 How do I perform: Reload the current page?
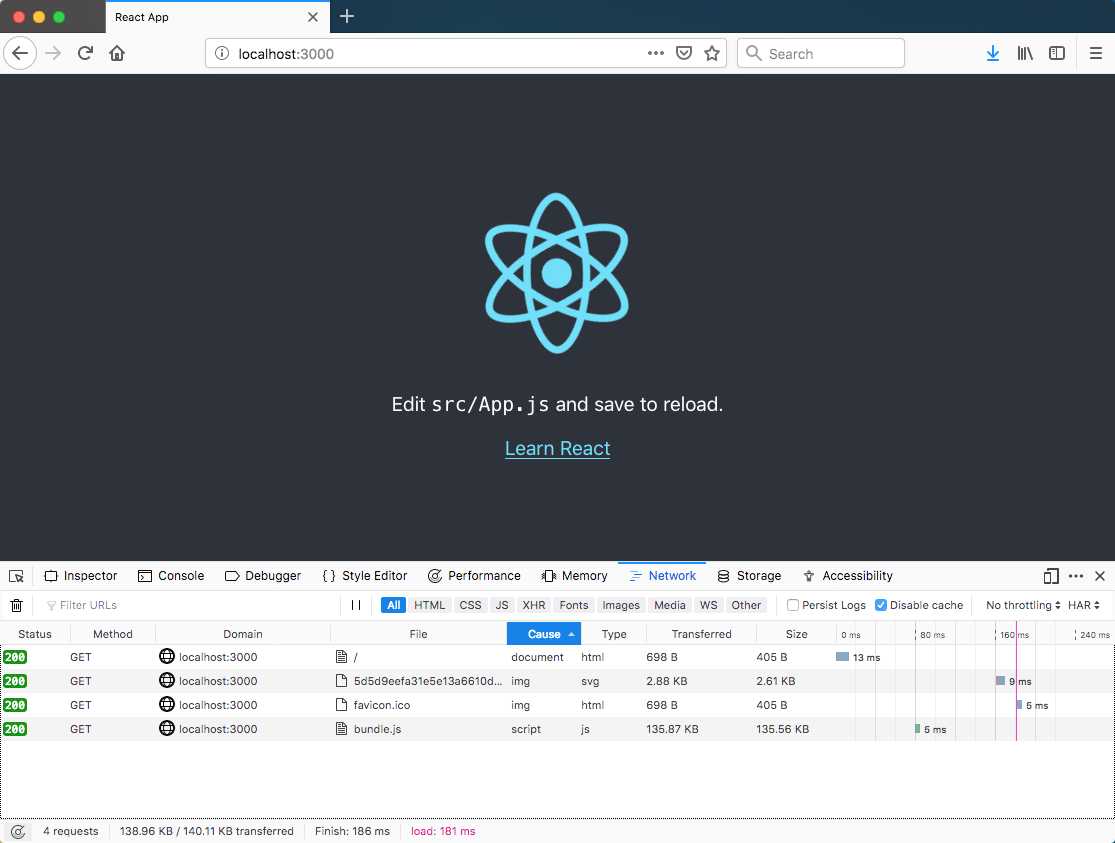tap(85, 53)
